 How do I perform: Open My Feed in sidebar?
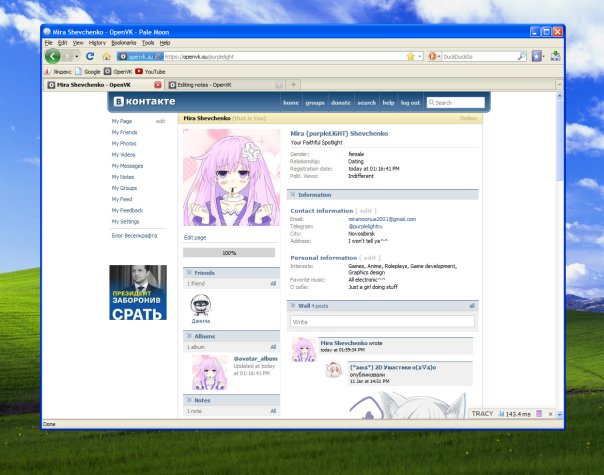click(x=122, y=199)
